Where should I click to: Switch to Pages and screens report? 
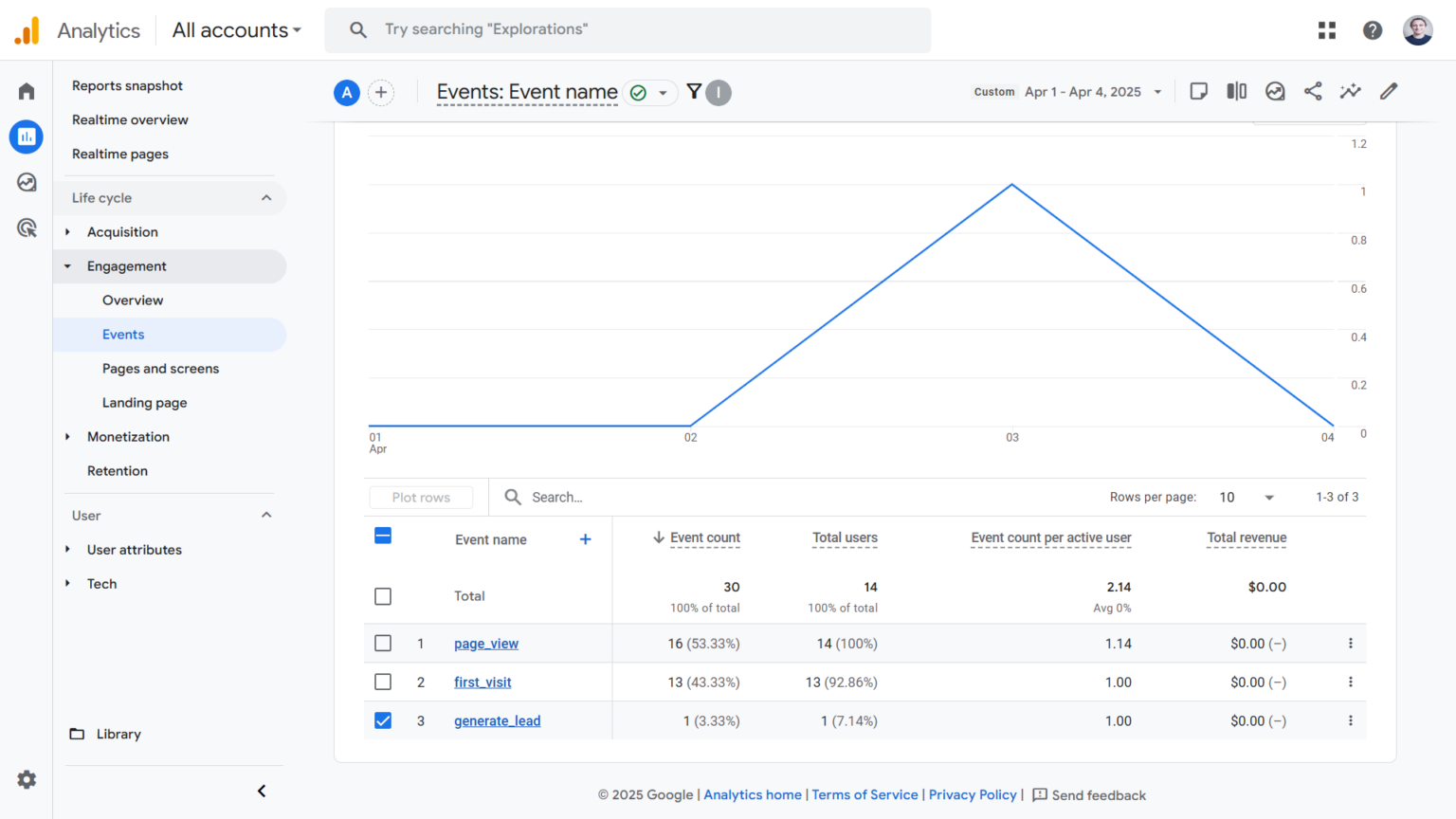[x=160, y=368]
